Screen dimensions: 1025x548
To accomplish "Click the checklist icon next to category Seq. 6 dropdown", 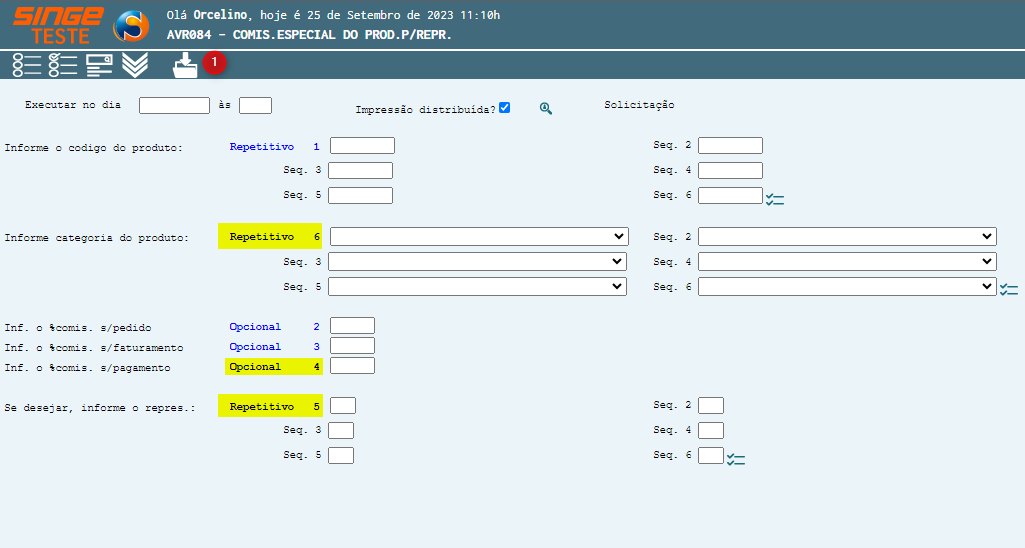I will [x=1010, y=289].
